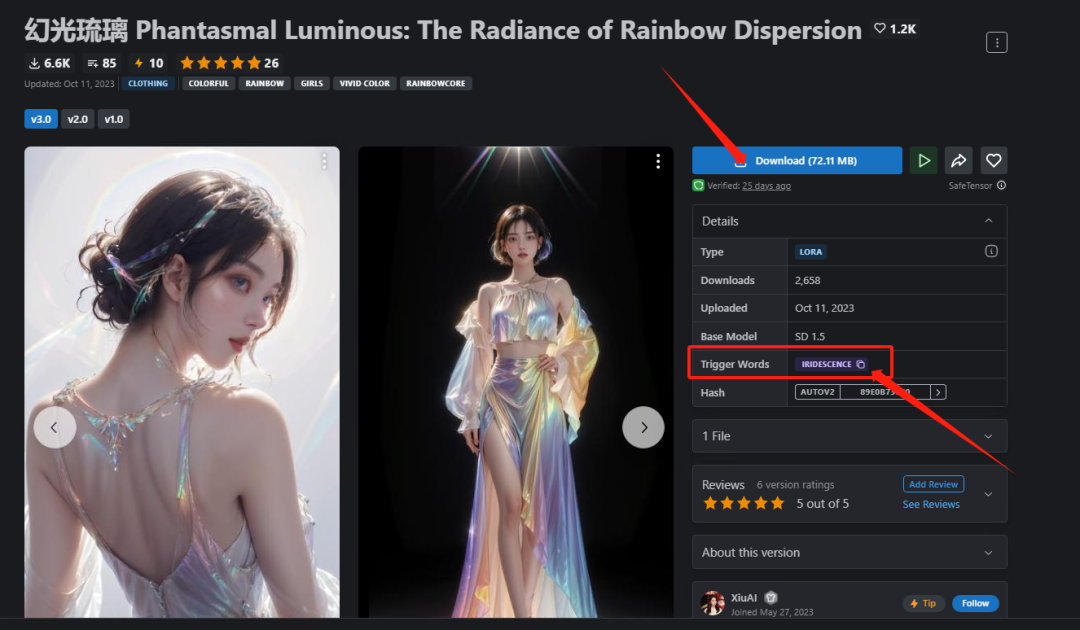This screenshot has height=630, width=1080.
Task: Click the VIVID COLOR tag
Action: (364, 83)
